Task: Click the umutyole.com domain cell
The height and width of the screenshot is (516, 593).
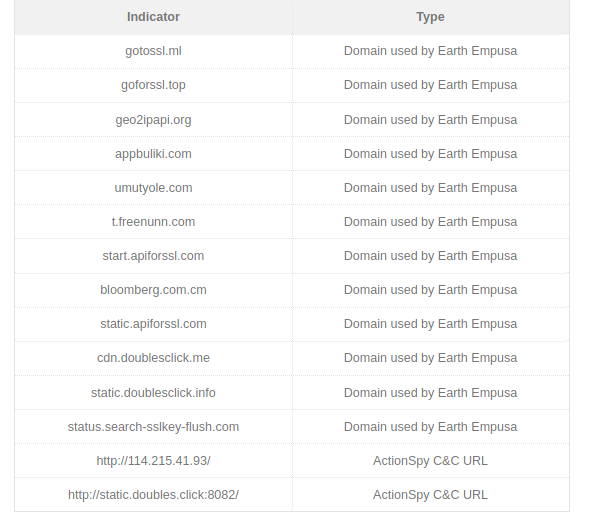Action: pos(153,188)
